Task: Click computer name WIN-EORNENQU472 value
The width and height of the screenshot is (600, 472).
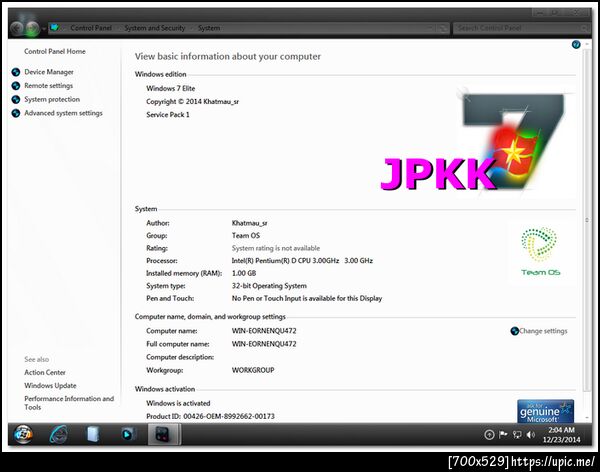Action: coord(264,331)
